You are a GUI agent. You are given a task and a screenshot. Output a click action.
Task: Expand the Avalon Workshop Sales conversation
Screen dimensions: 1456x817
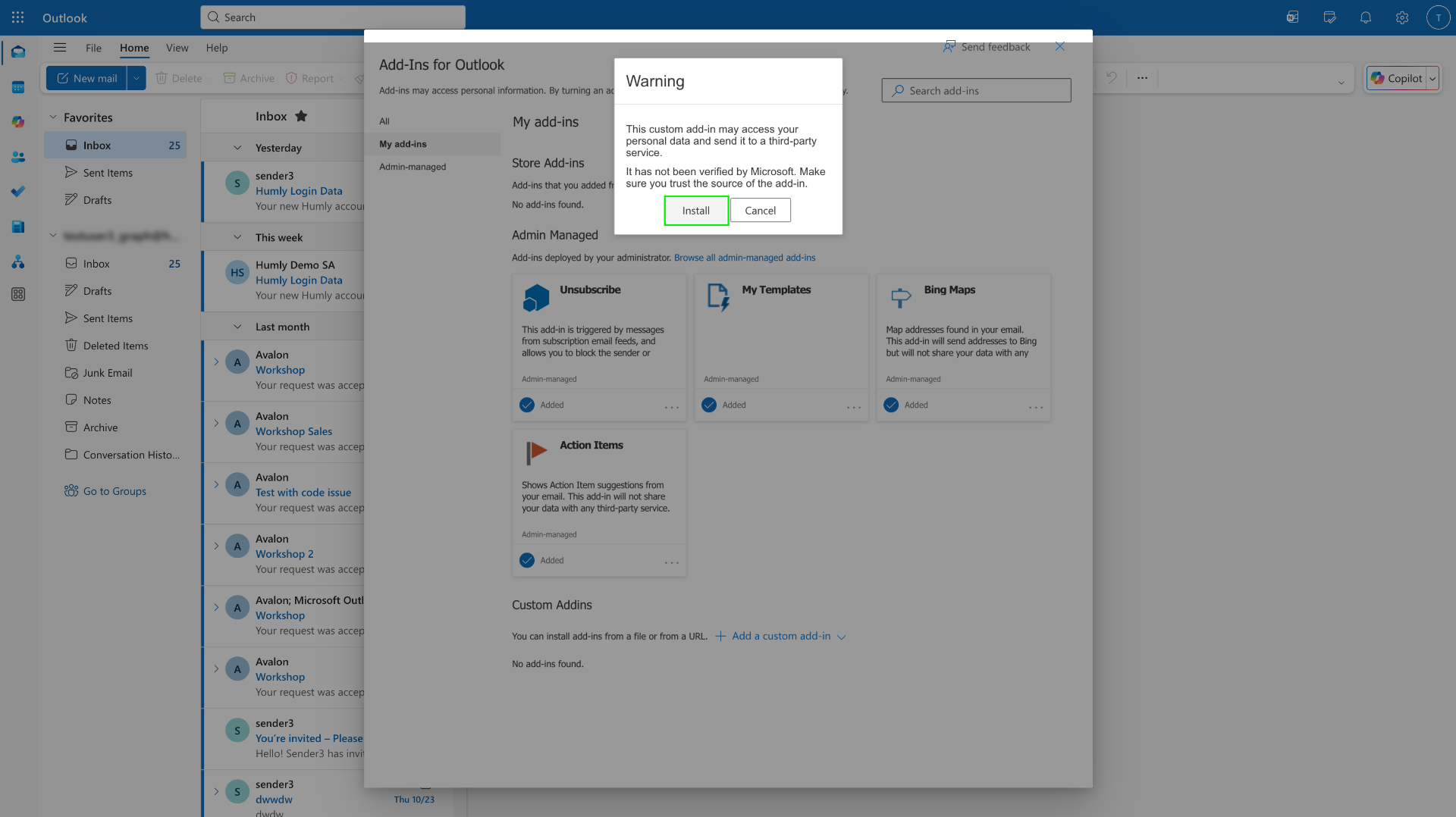pyautogui.click(x=216, y=423)
